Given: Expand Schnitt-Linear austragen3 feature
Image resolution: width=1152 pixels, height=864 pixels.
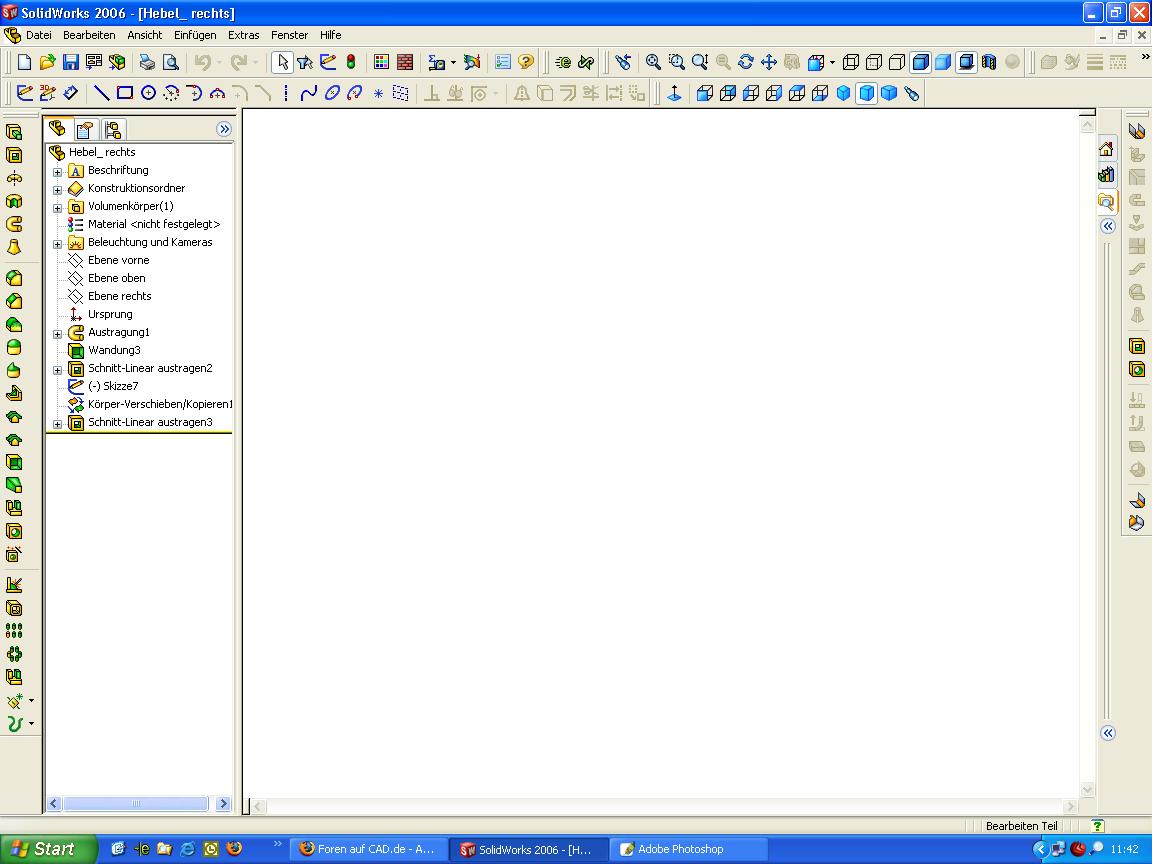Looking at the screenshot, I should 57,424.
